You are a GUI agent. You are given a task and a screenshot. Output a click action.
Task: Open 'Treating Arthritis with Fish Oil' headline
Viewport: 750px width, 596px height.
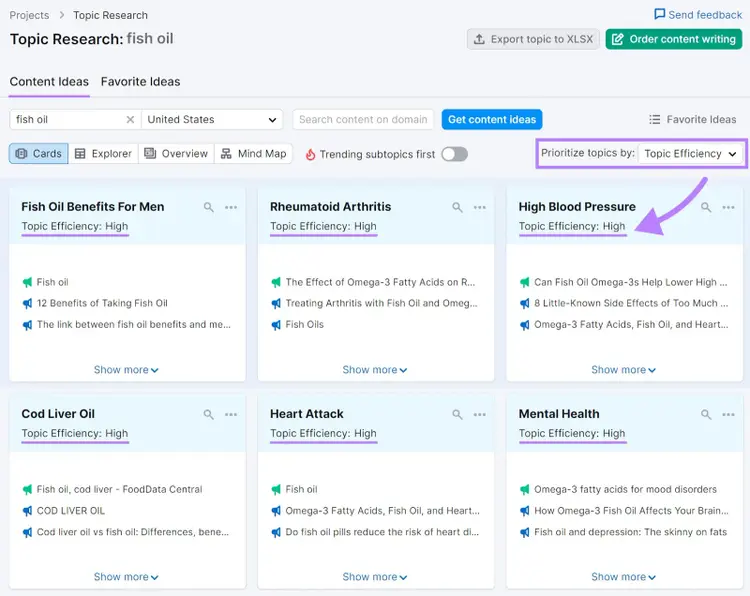tap(381, 303)
